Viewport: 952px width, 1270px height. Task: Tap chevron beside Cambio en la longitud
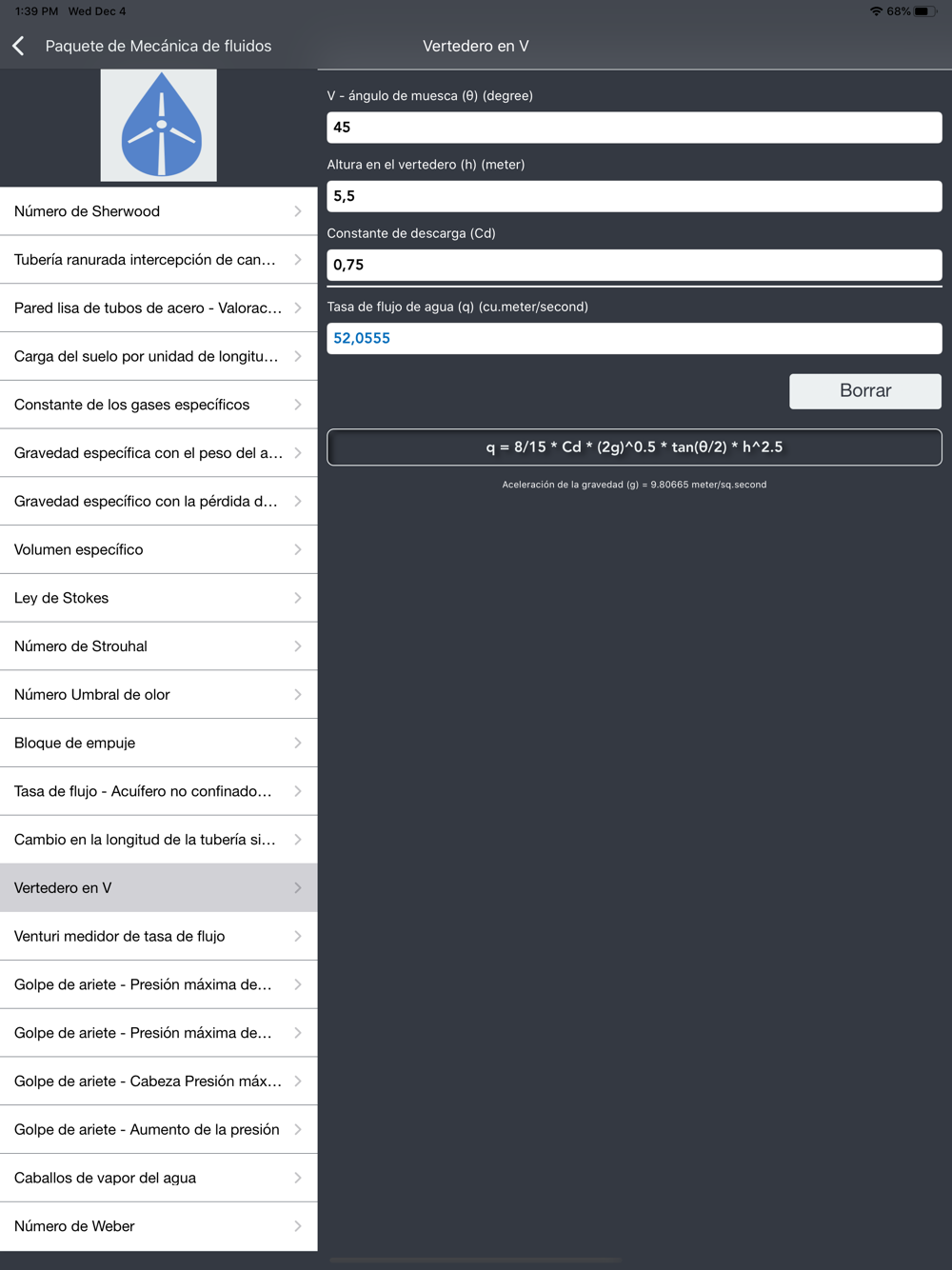pyautogui.click(x=298, y=840)
